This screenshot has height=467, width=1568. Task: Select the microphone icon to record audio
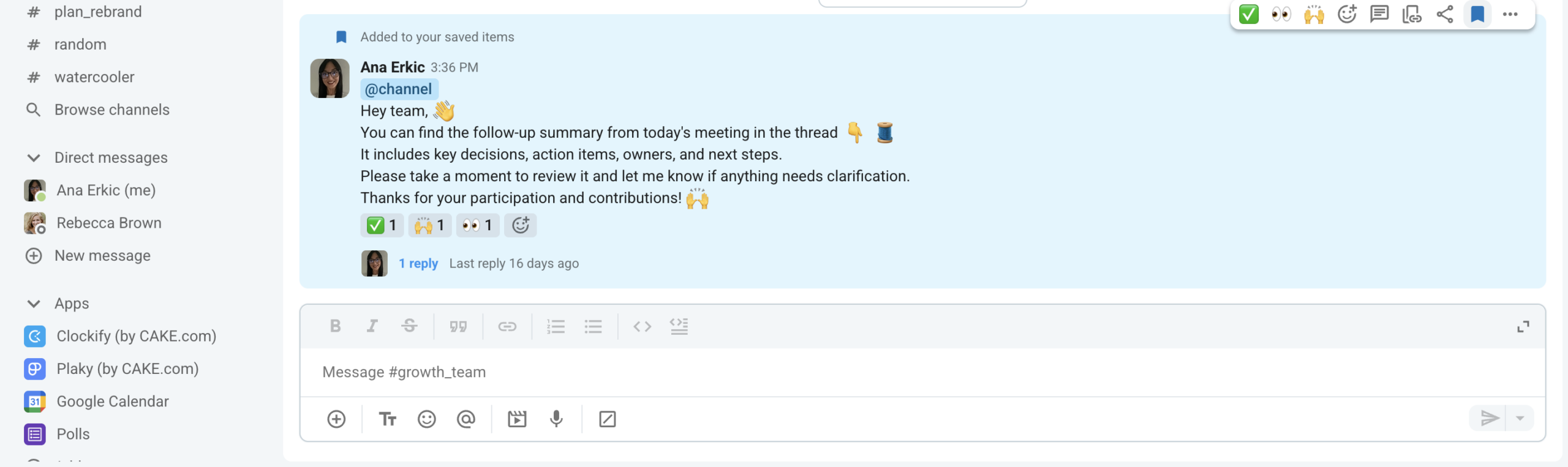[556, 419]
